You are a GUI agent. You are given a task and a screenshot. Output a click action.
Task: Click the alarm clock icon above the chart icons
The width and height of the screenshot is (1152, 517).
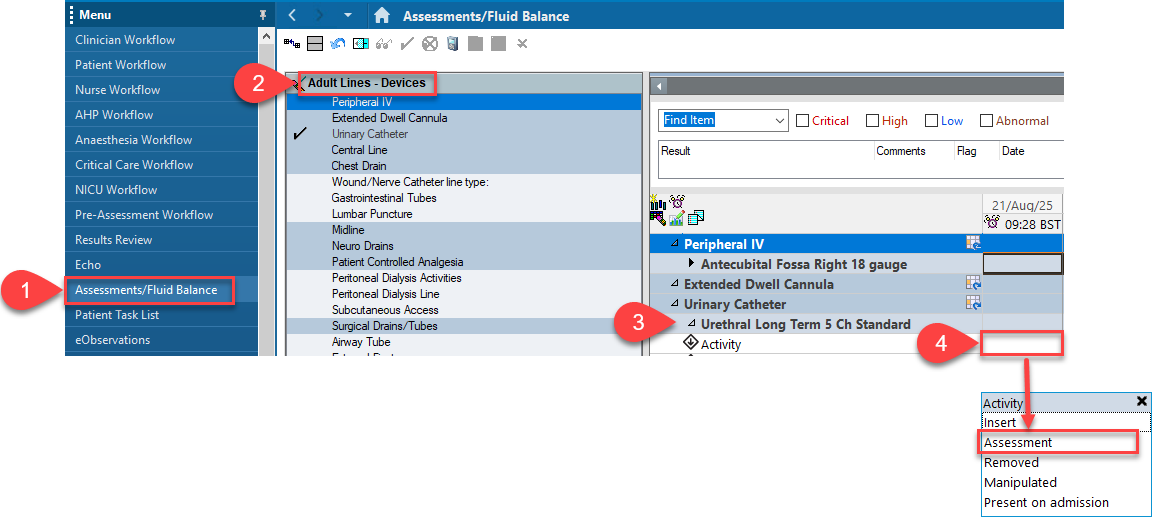(x=677, y=201)
